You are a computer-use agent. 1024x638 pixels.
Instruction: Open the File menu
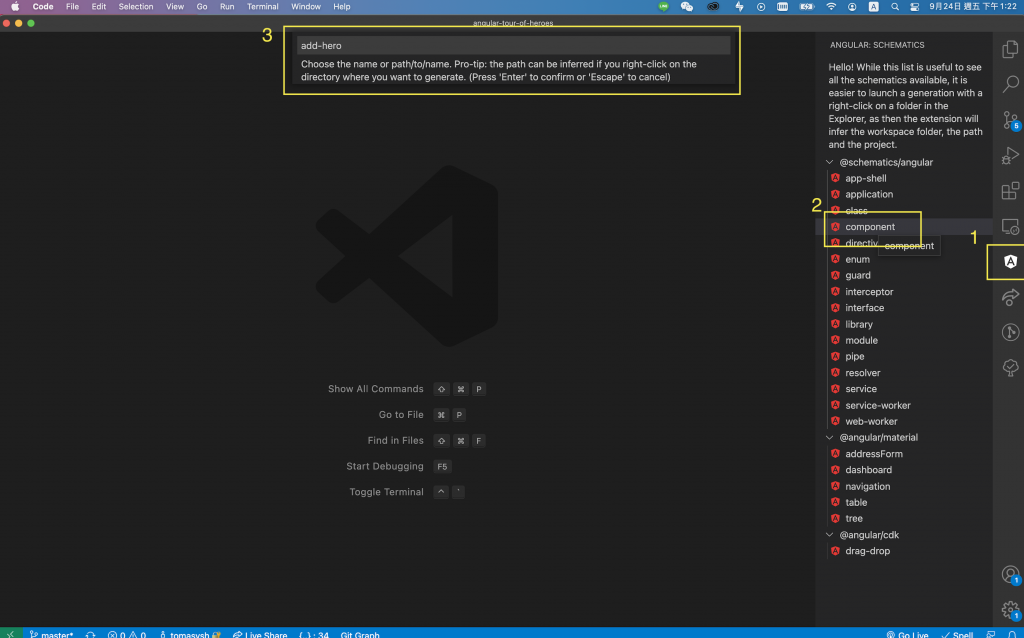(72, 7)
